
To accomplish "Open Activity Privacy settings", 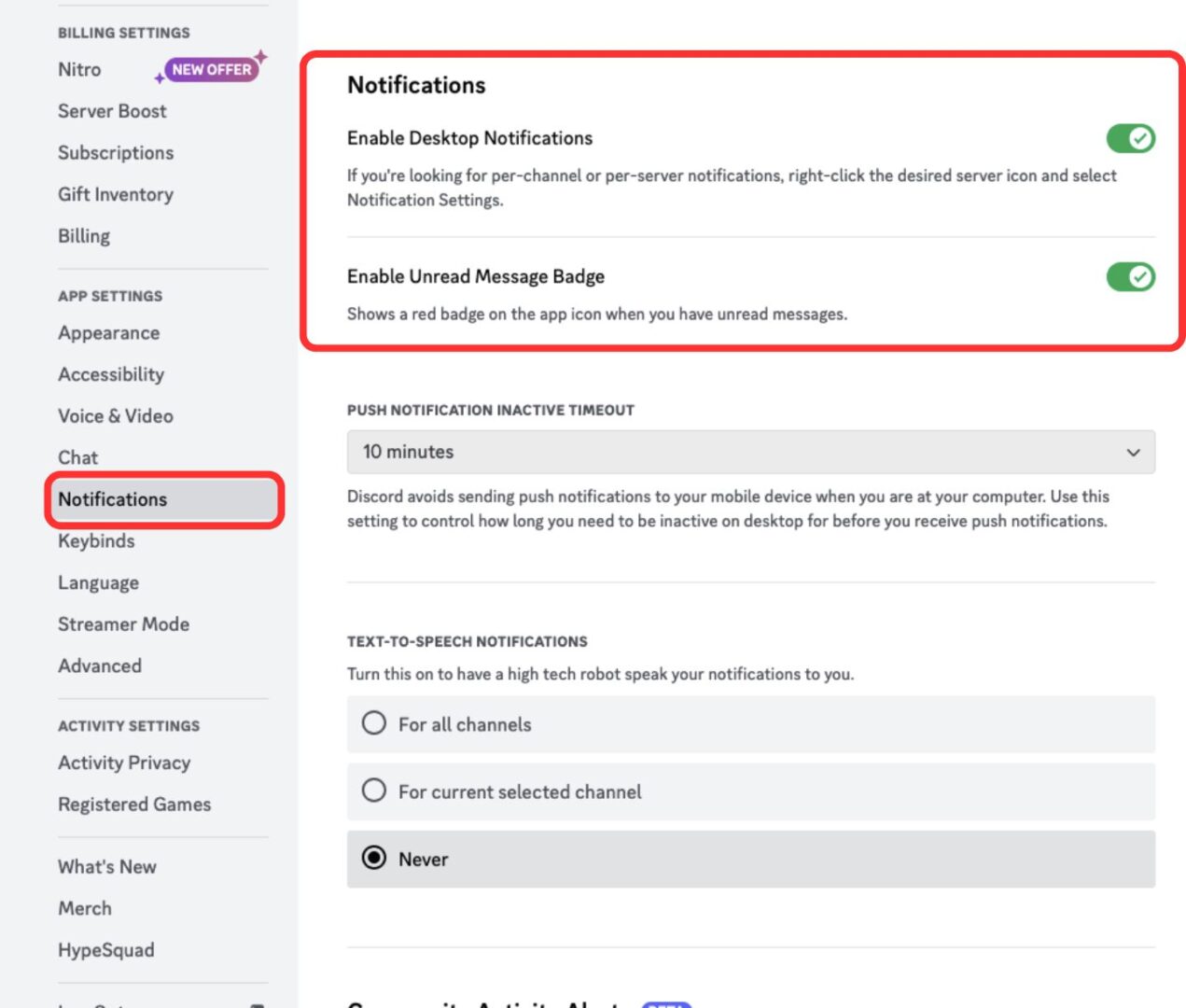I will tap(124, 763).
